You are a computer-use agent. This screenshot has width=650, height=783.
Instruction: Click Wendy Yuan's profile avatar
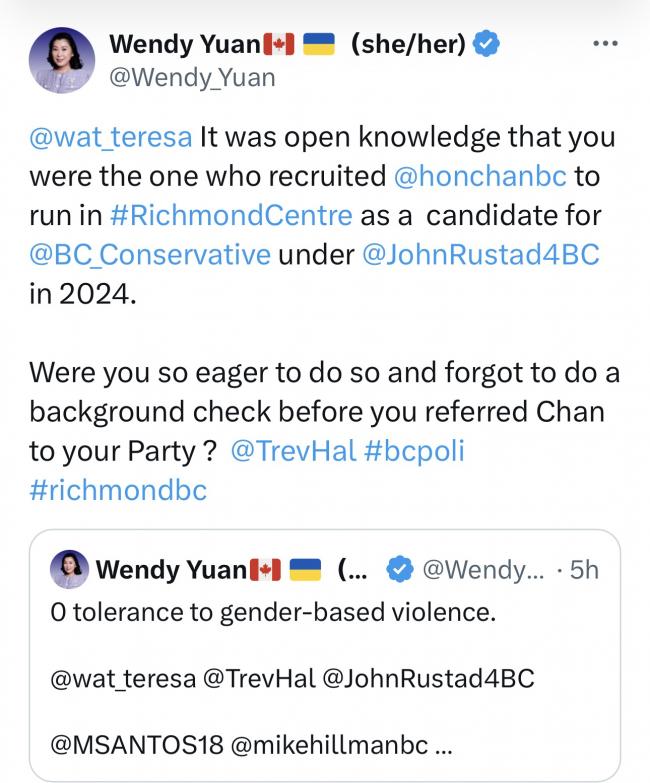[x=63, y=60]
